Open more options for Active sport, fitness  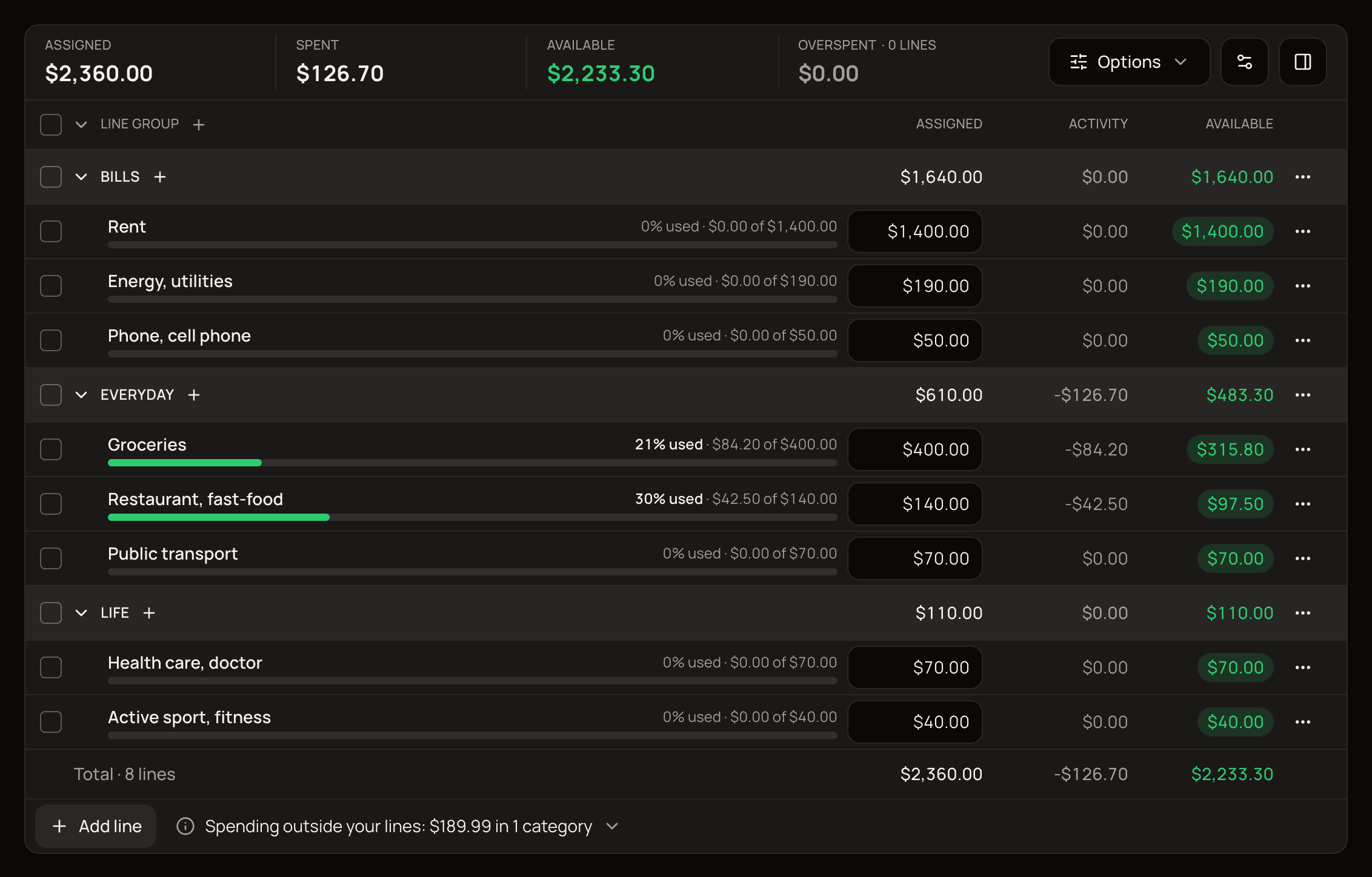pos(1303,722)
